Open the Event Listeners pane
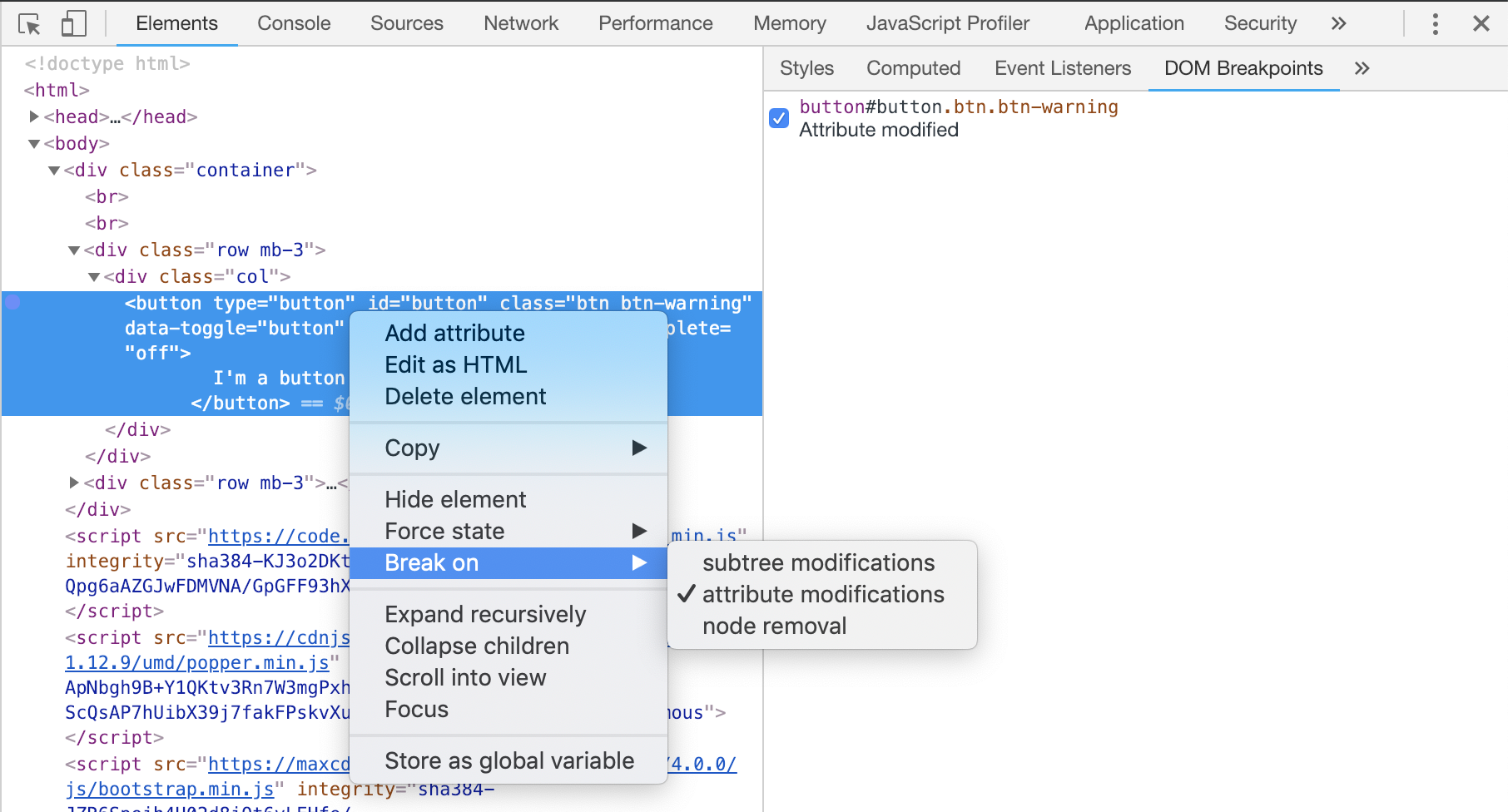1508x812 pixels. tap(1063, 68)
